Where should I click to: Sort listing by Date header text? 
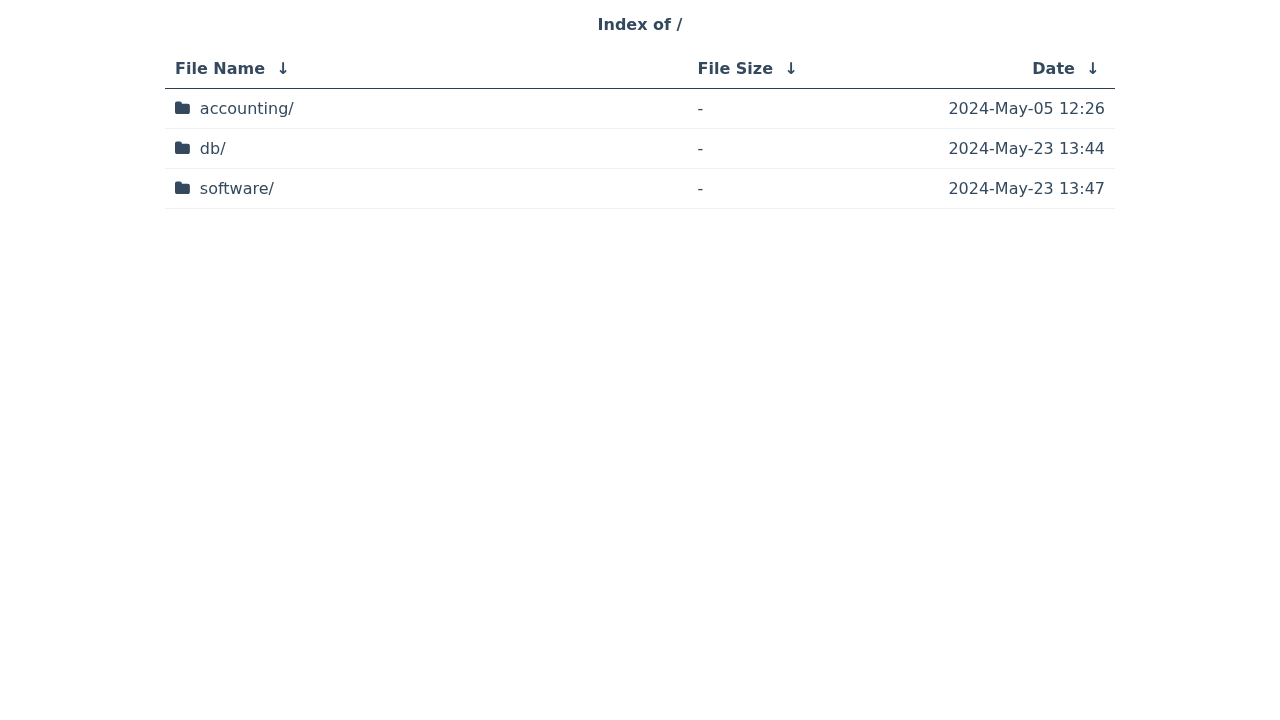pos(1053,69)
